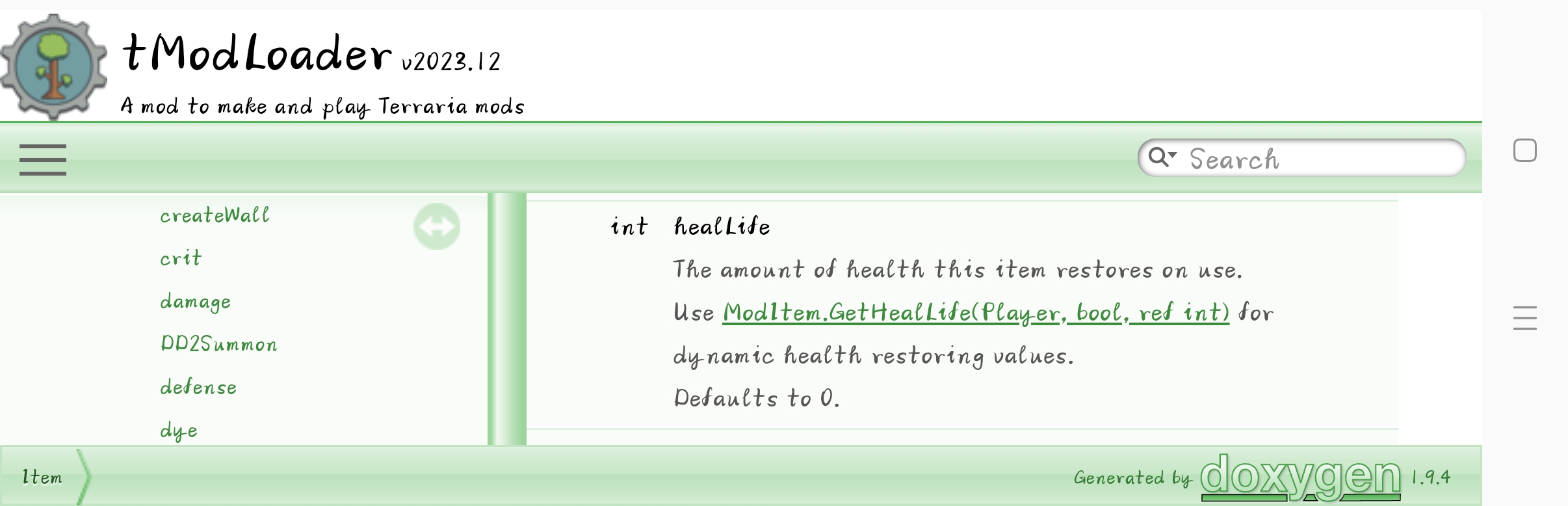Select crit in the navigation tree
This screenshot has width=1568, height=506.
click(x=181, y=258)
